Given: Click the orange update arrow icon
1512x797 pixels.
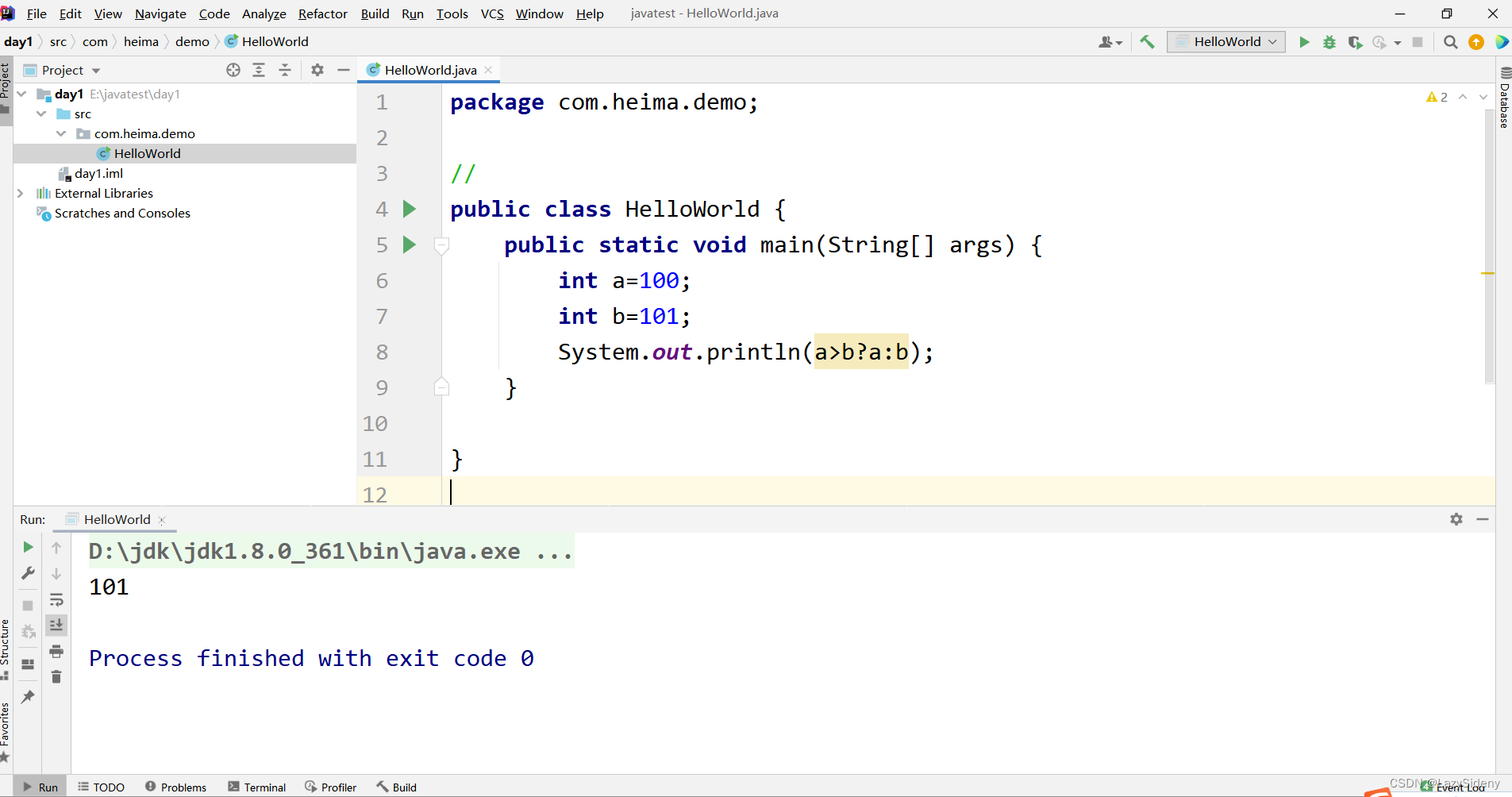Looking at the screenshot, I should [1476, 42].
